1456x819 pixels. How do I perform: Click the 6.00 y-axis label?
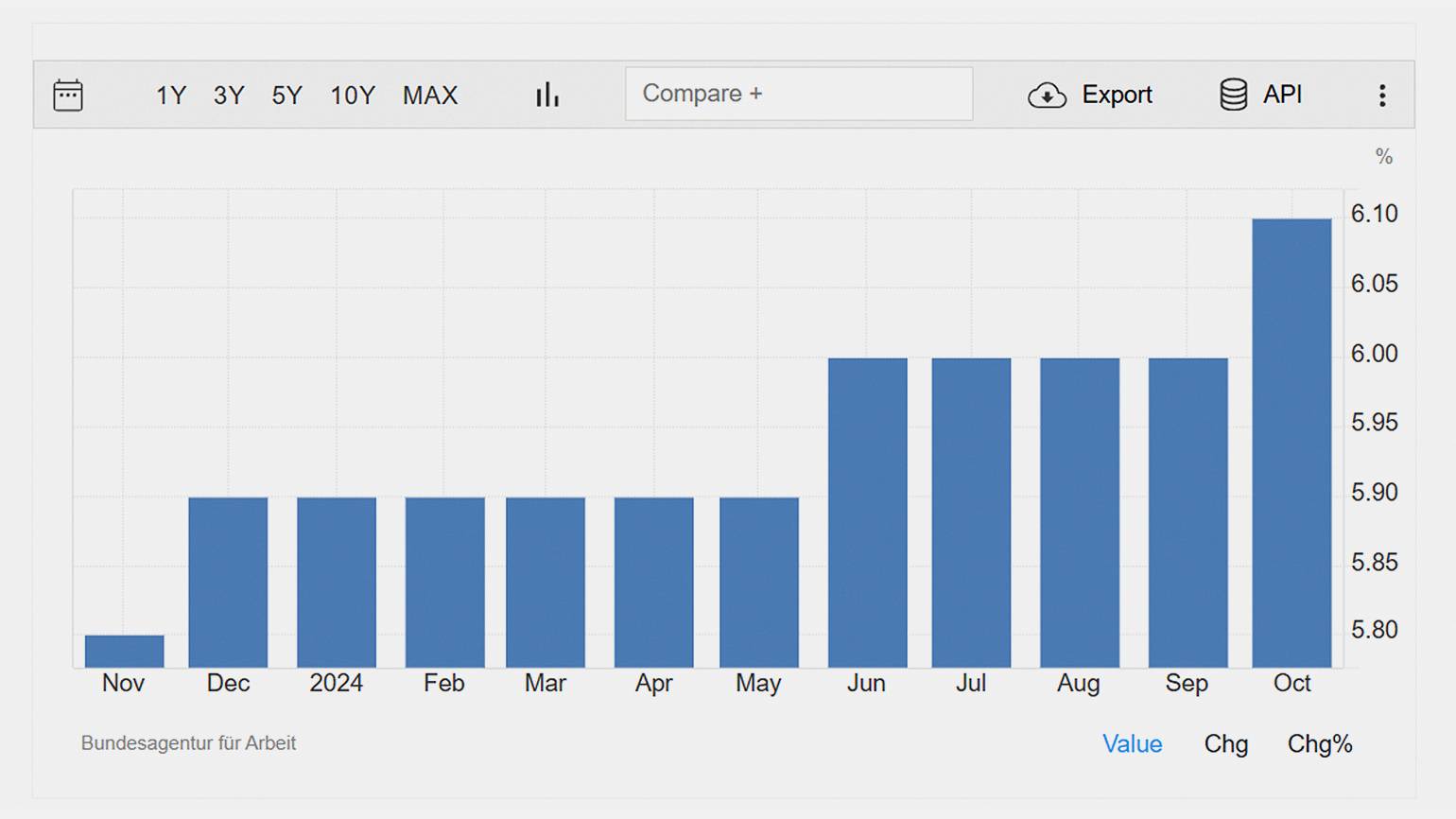click(1374, 354)
